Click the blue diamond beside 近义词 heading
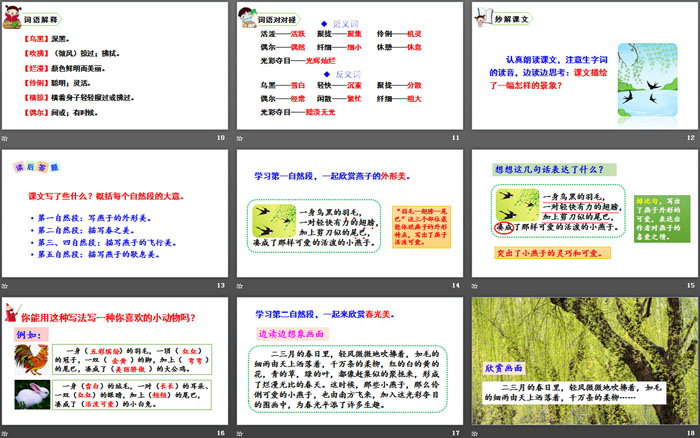This screenshot has width=700, height=438. pos(322,21)
